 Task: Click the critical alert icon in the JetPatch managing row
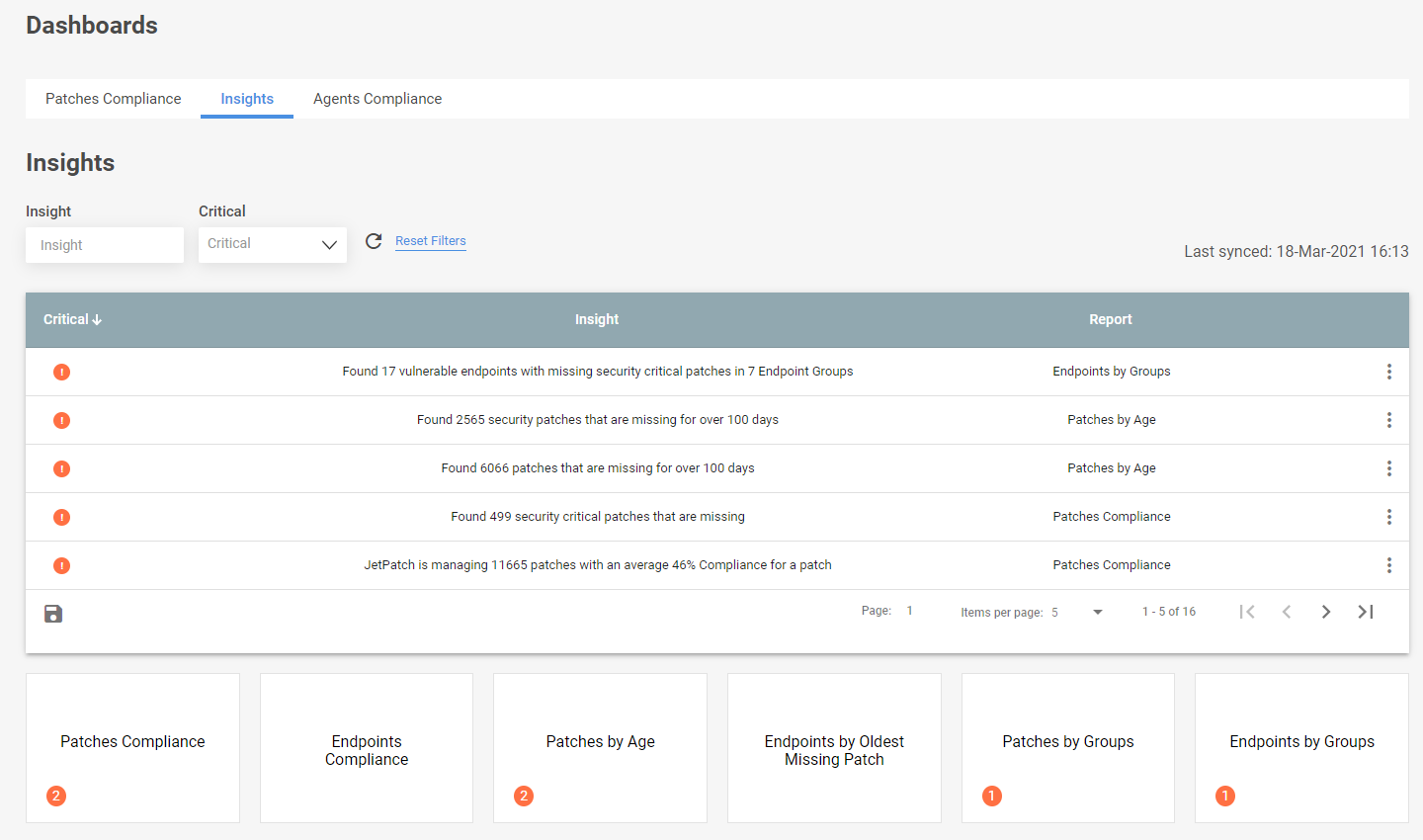tap(61, 565)
